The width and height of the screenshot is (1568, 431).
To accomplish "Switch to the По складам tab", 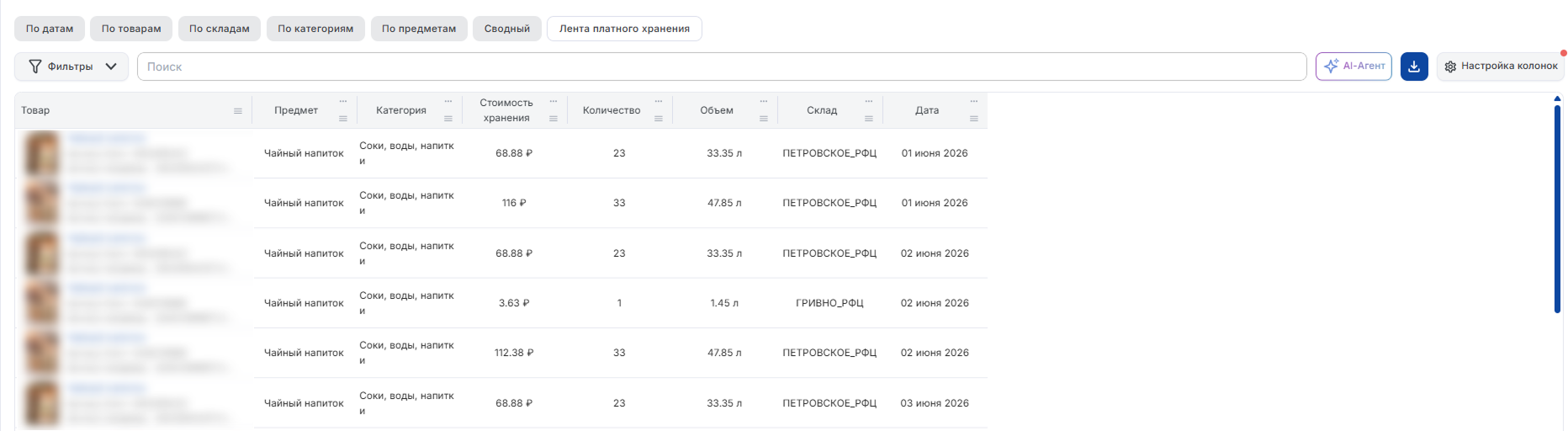I will point(220,29).
